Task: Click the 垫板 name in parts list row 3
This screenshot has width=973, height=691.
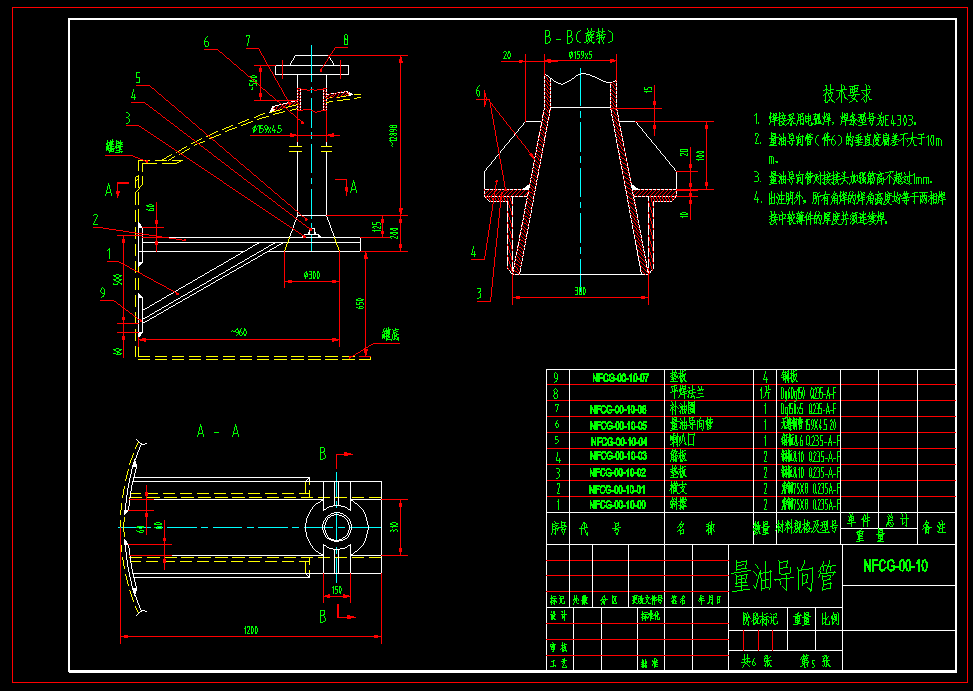Action: 678,473
